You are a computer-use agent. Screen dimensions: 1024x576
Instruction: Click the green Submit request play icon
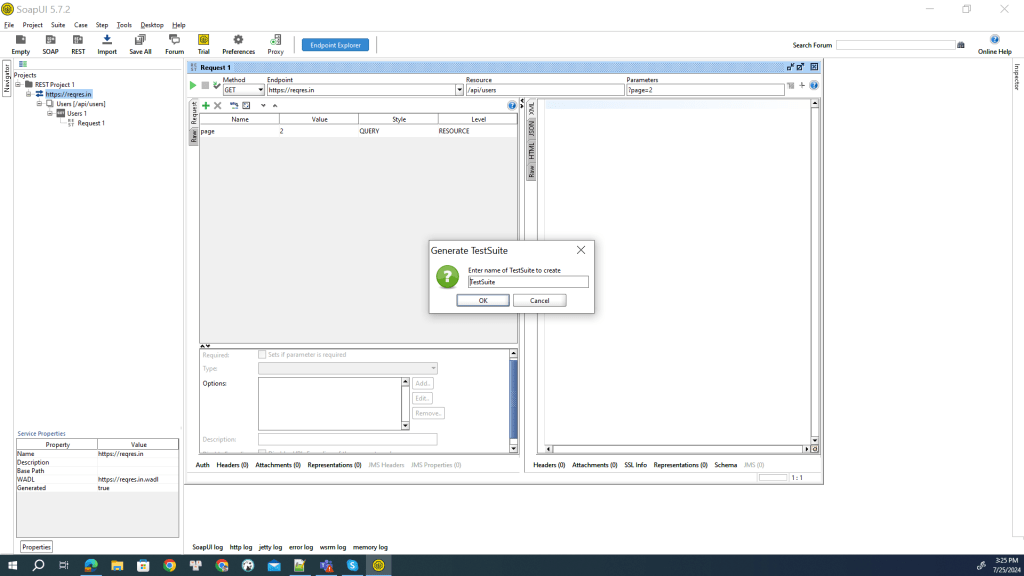(193, 86)
